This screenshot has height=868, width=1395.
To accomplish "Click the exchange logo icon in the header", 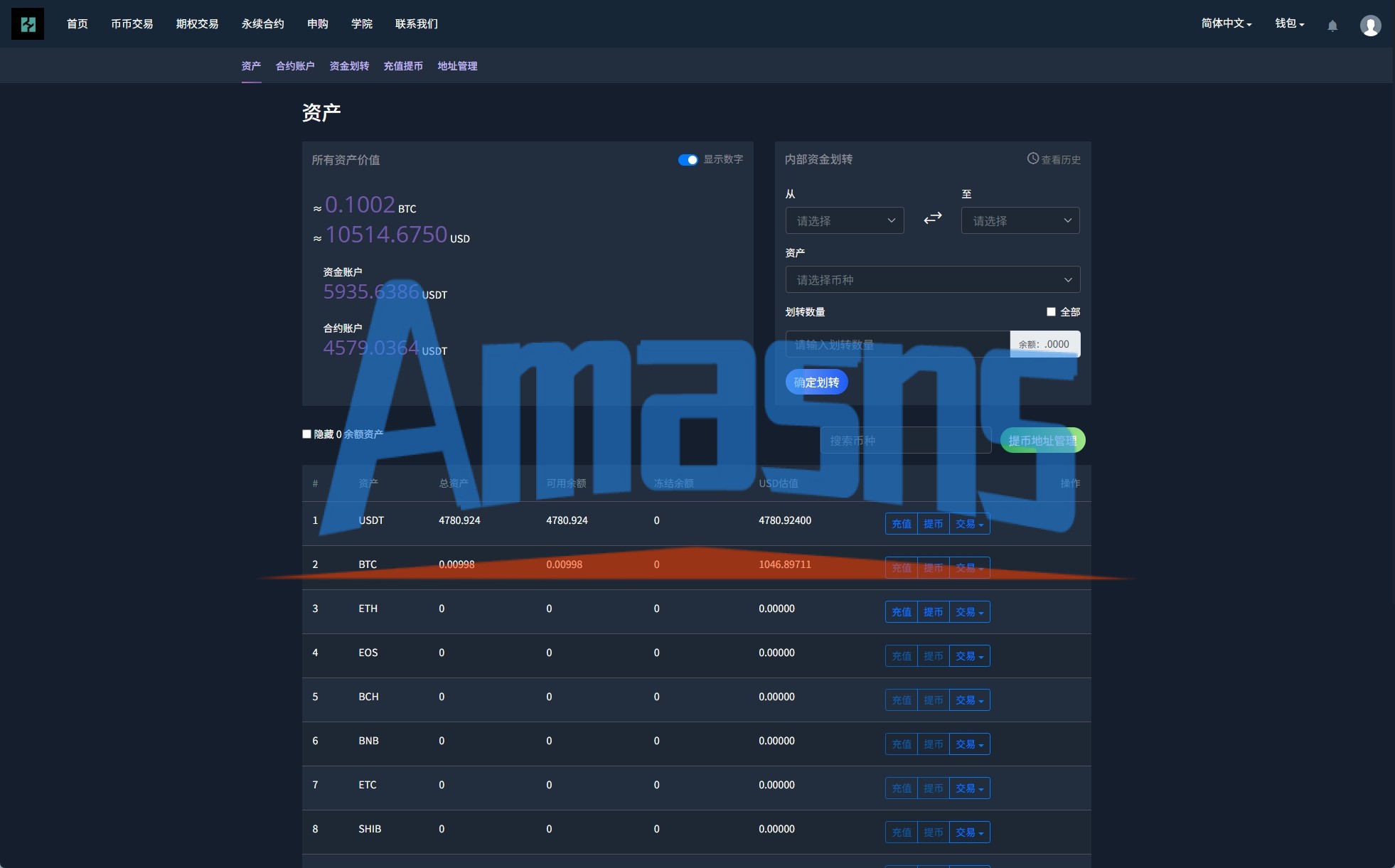I will pos(28,24).
